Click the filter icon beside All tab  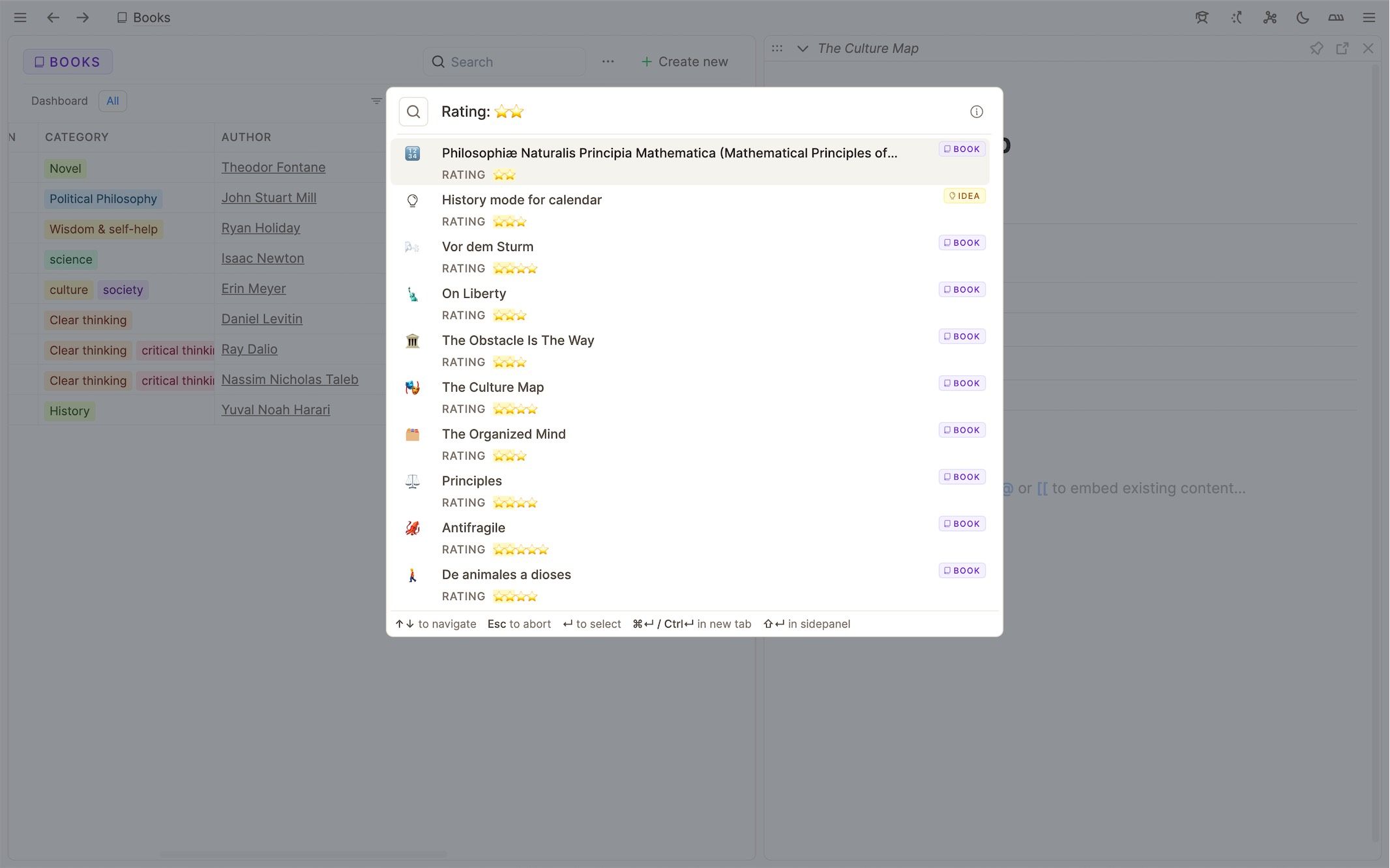[376, 101]
